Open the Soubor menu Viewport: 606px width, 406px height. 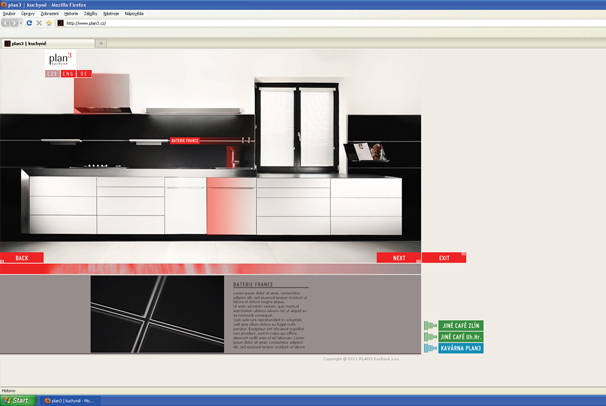[9, 14]
